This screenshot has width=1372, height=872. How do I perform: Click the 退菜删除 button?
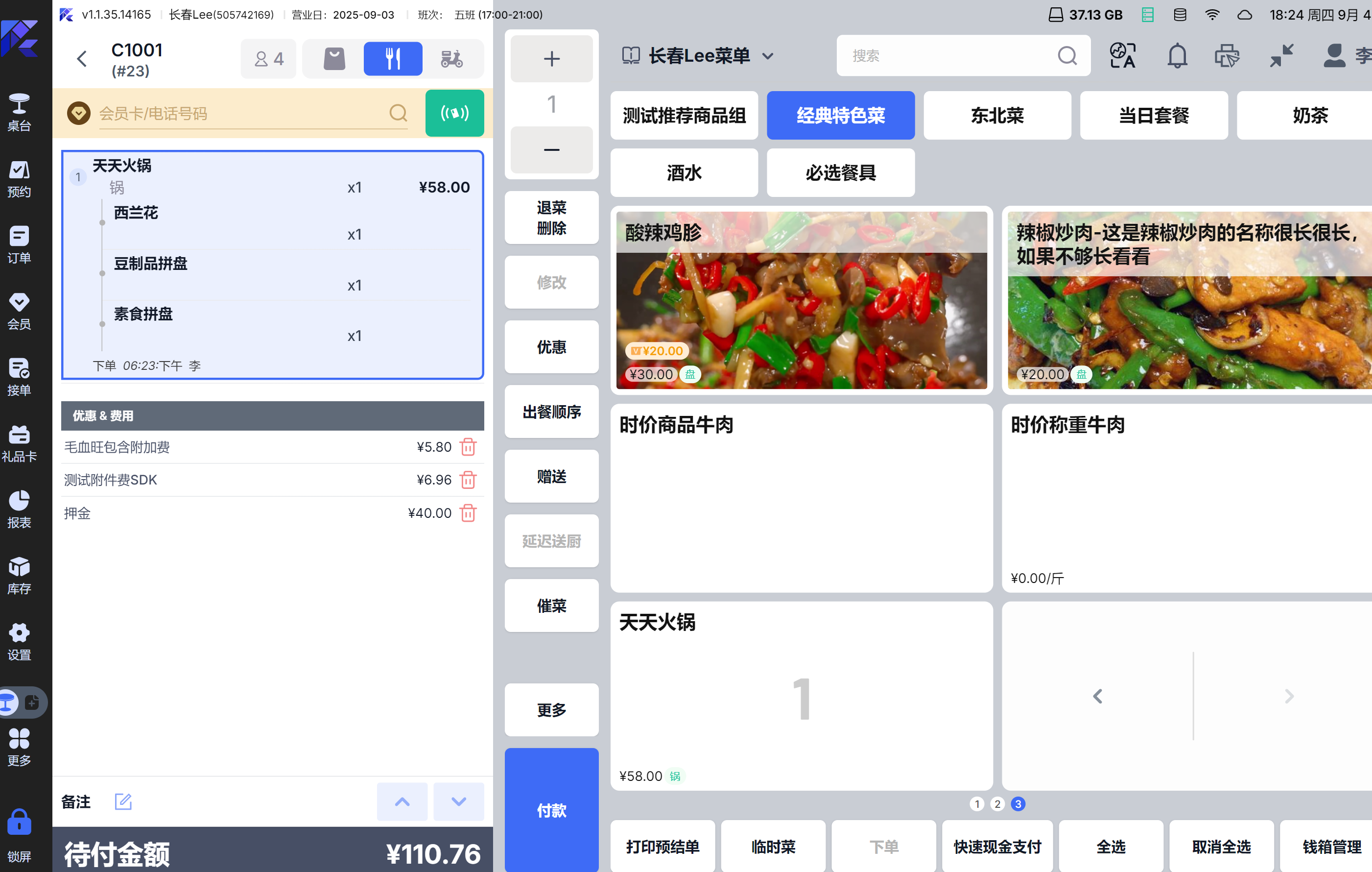click(x=551, y=218)
